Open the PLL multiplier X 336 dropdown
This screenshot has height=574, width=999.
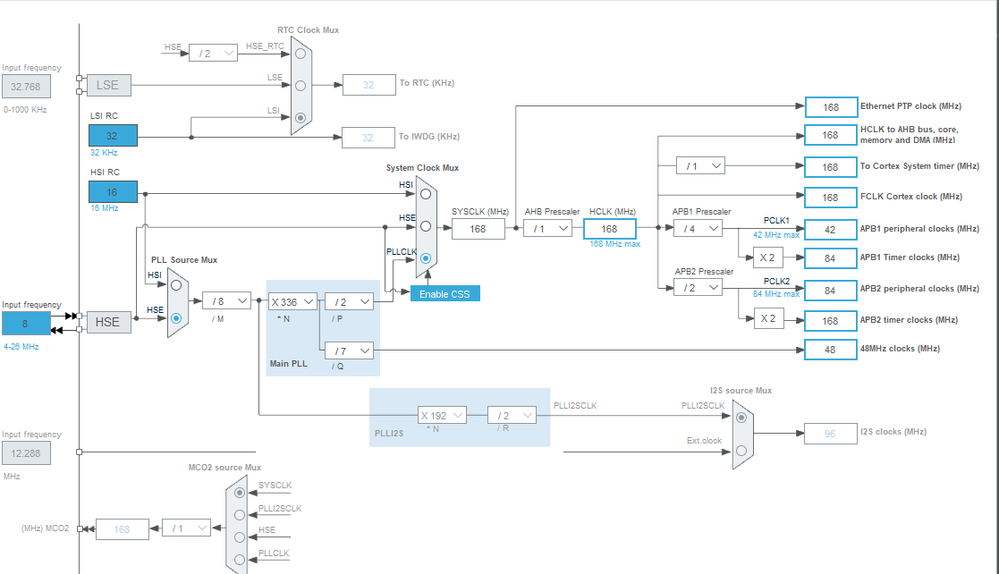[x=292, y=302]
